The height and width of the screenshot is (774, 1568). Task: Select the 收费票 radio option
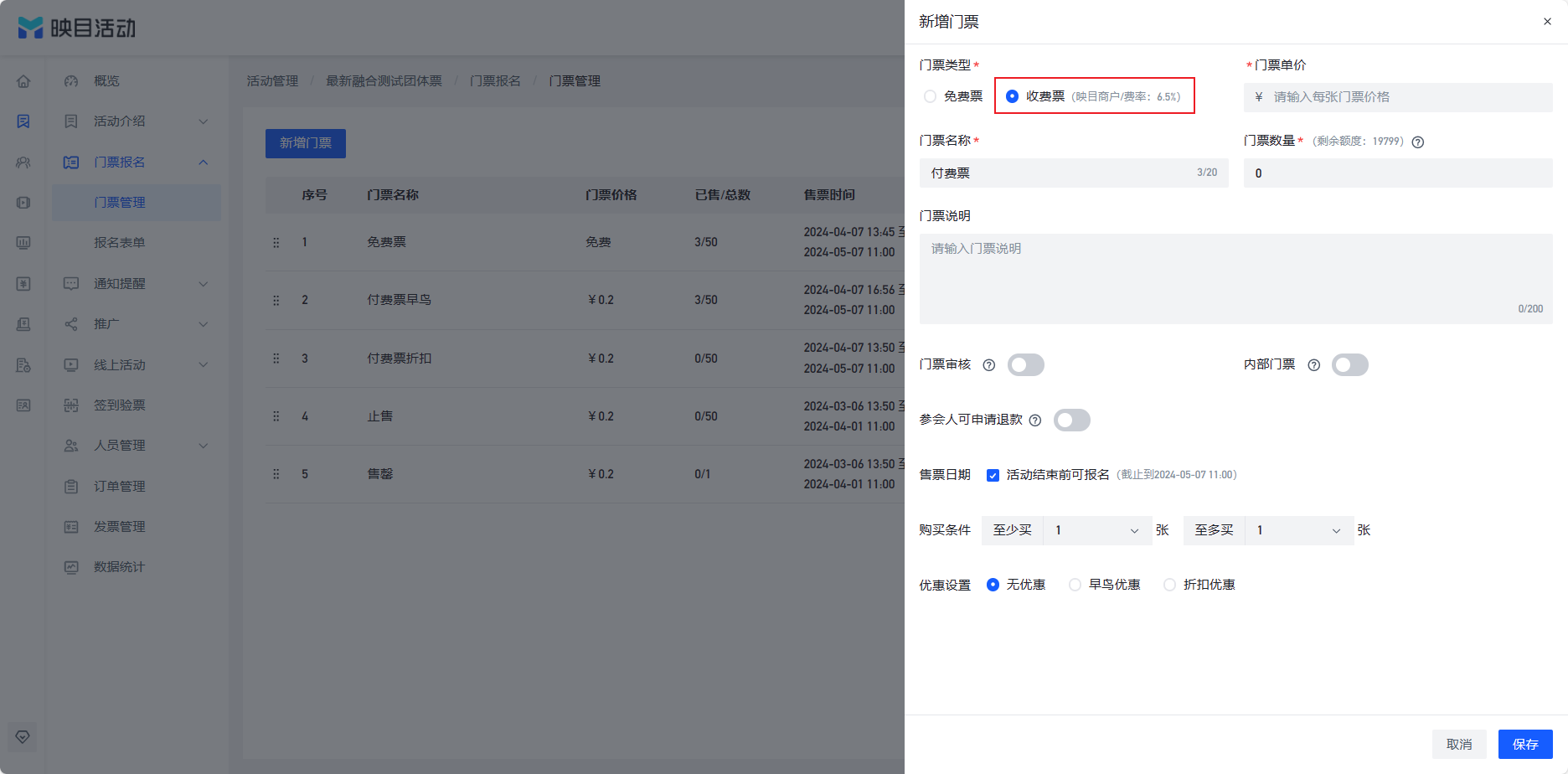[x=1012, y=96]
